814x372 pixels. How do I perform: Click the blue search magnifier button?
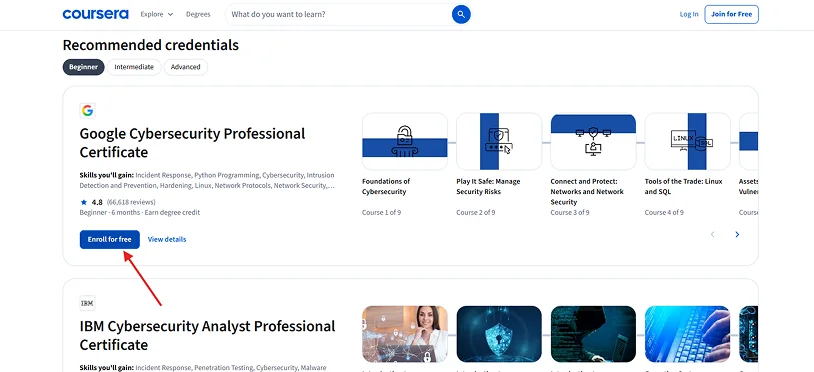[461, 15]
